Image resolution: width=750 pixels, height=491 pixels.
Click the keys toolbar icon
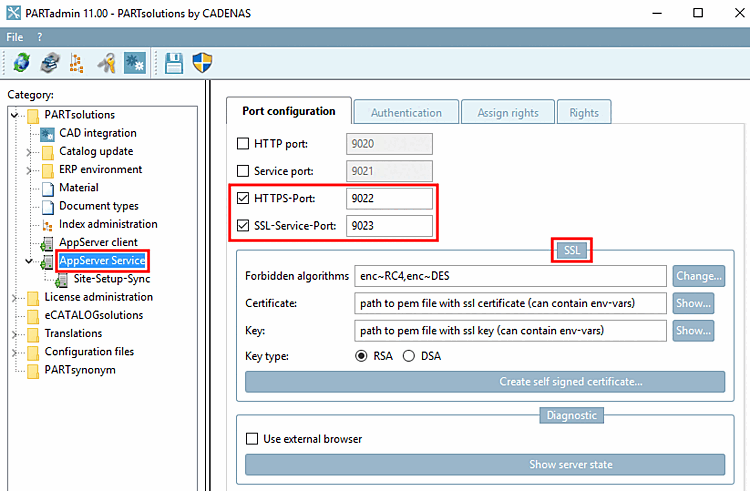[x=107, y=63]
